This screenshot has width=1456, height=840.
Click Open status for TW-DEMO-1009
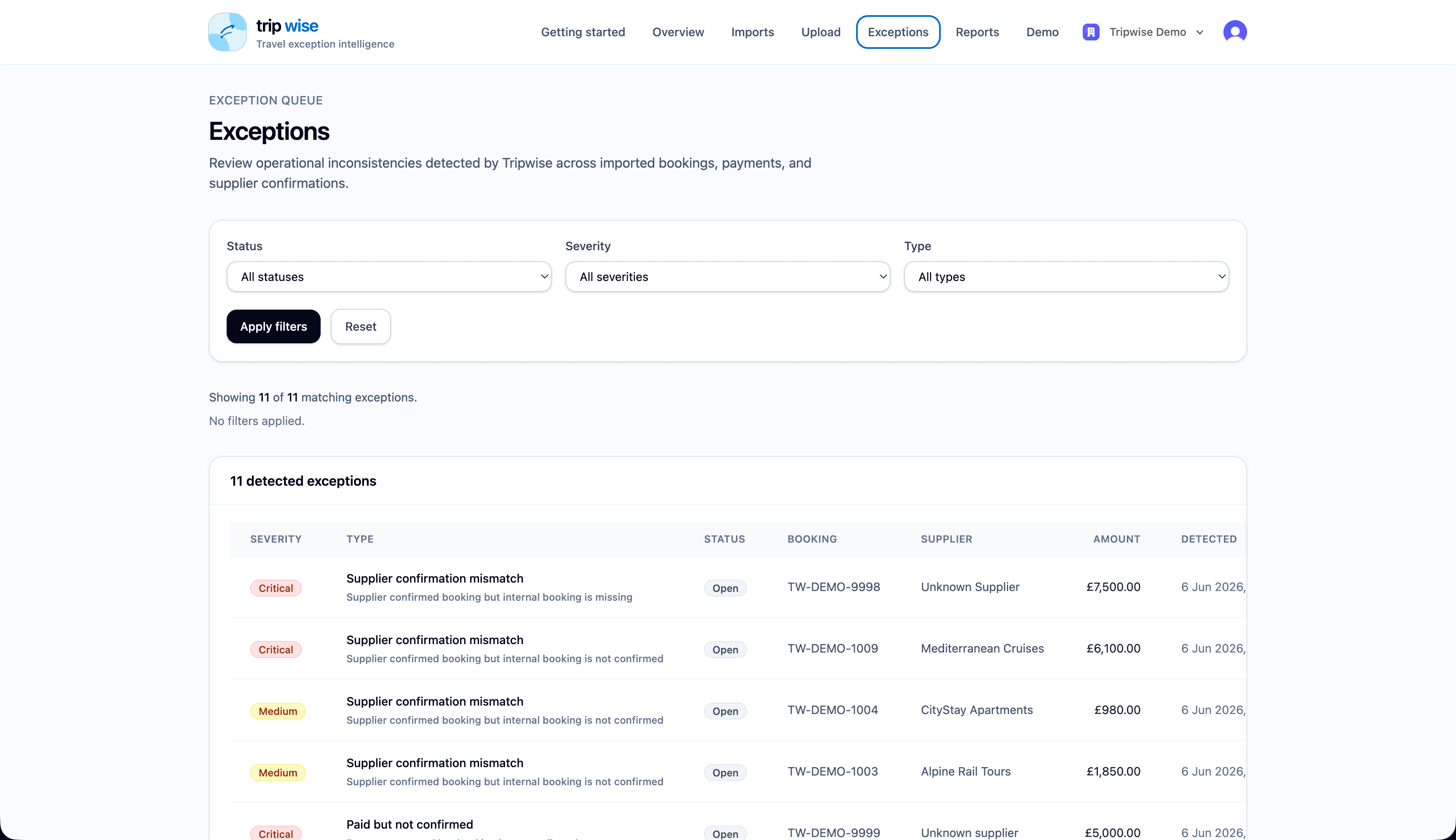click(725, 650)
